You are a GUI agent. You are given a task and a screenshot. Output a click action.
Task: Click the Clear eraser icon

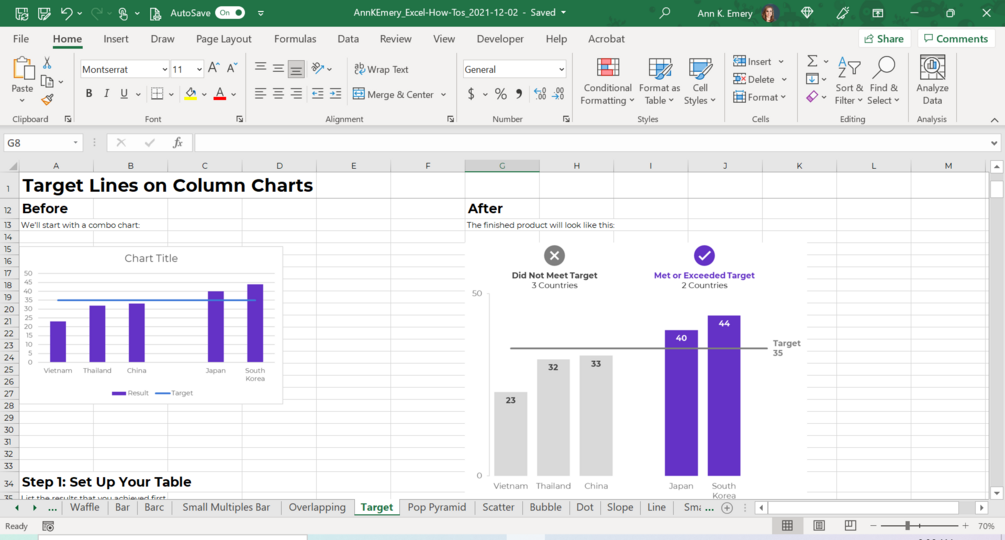[812, 97]
